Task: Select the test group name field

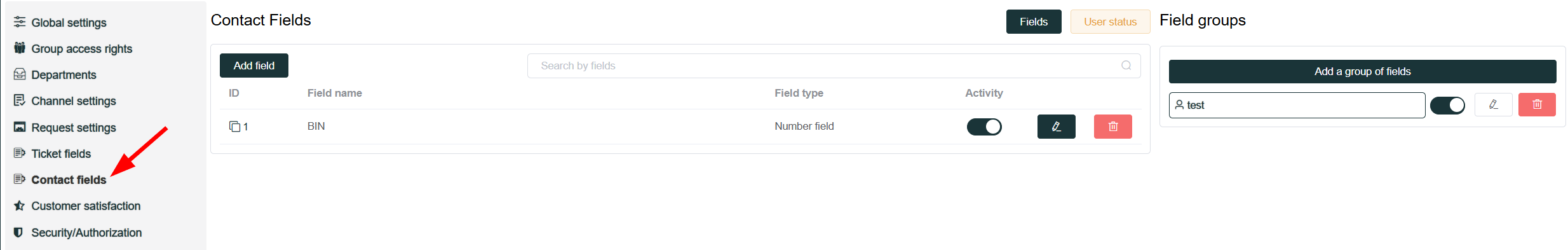Action: 1297,105
